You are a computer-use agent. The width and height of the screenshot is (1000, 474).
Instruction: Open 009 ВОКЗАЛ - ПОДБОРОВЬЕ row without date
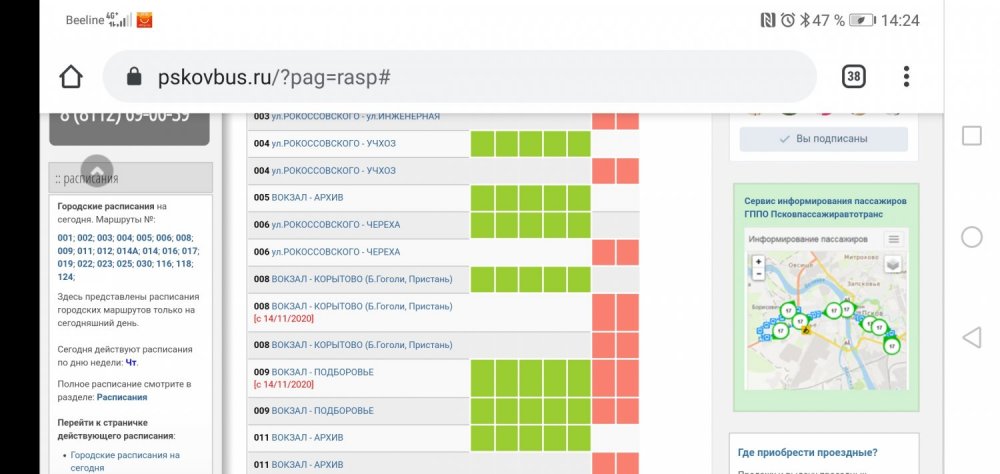click(x=314, y=411)
